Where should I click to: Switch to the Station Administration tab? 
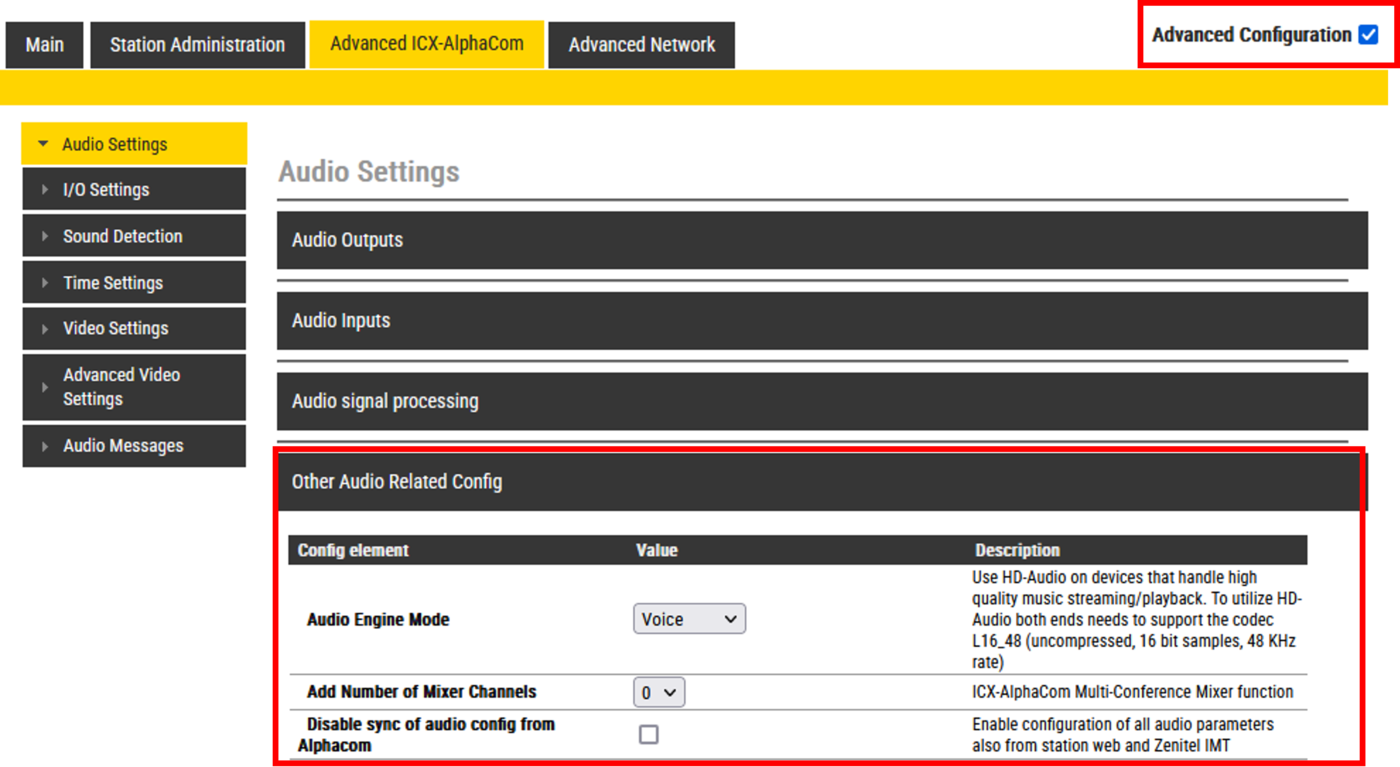click(197, 44)
